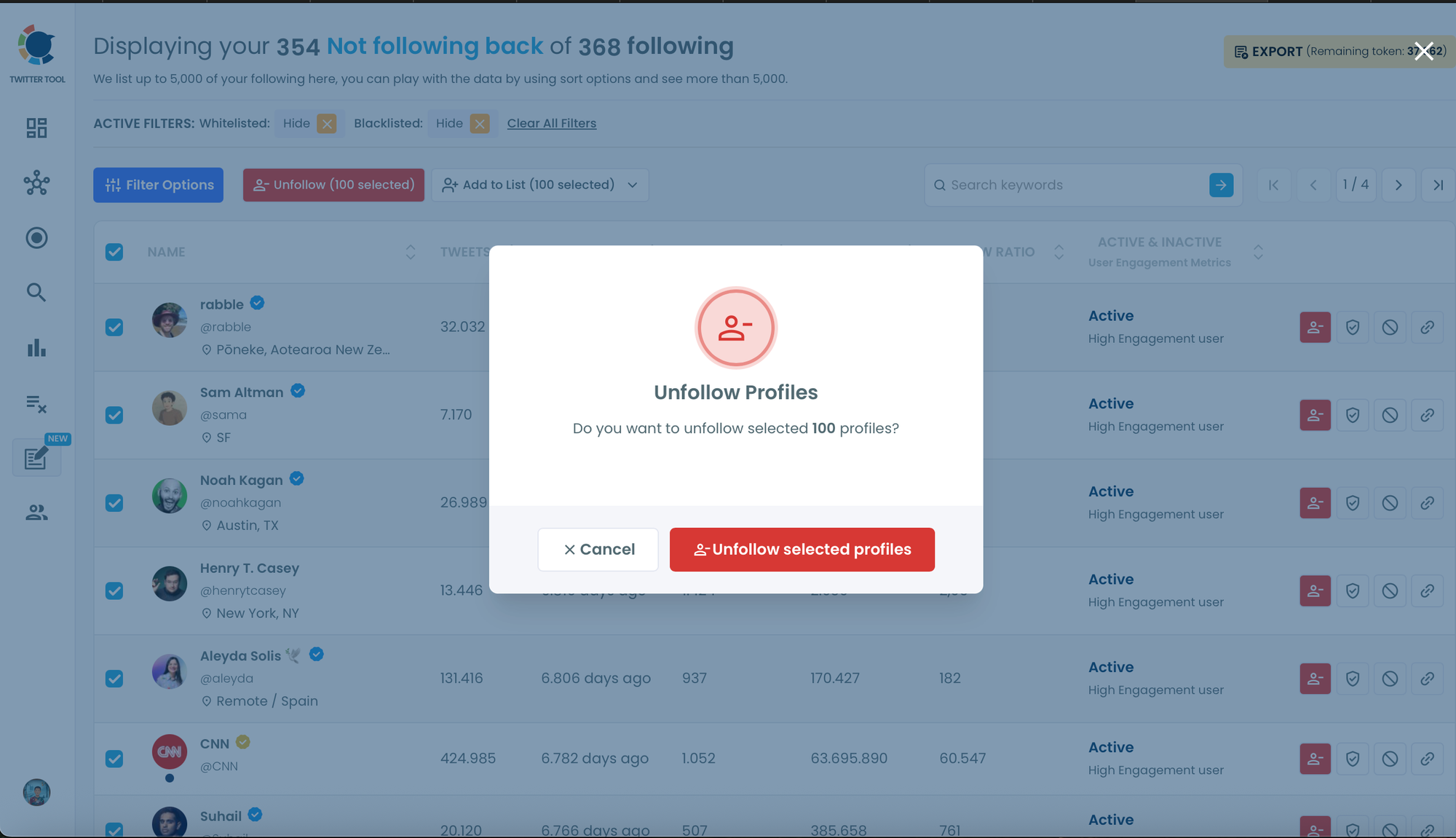Screen dimensions: 1456x838
Task: Click the link icon in the CNN row
Action: coord(1427,759)
